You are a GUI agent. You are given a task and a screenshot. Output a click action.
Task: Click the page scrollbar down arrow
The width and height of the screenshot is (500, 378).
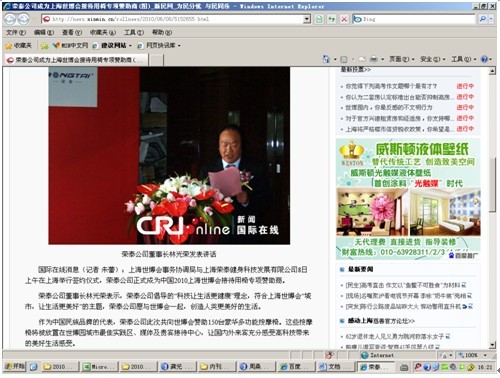click(493, 345)
